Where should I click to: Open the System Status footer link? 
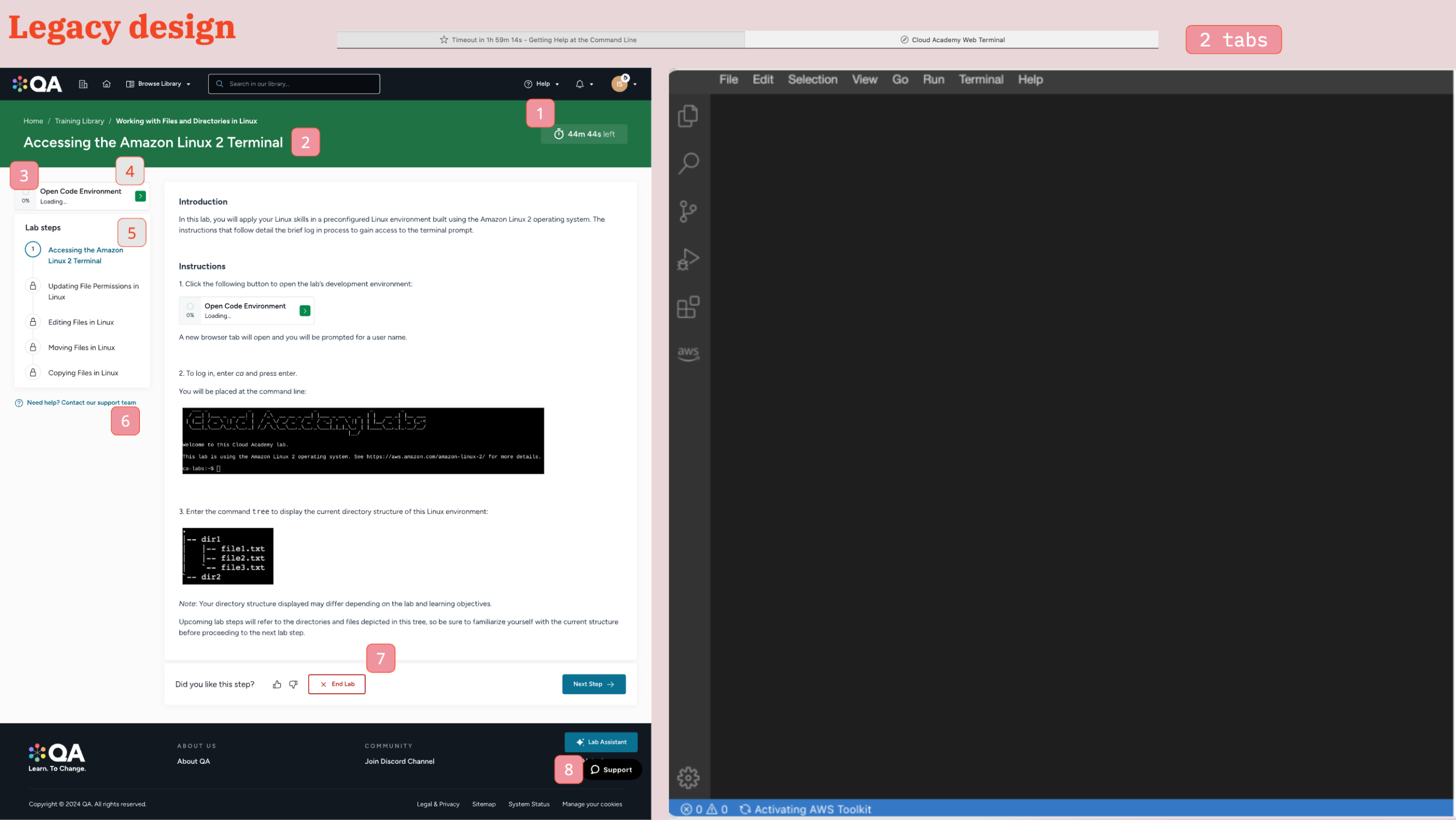tap(529, 804)
